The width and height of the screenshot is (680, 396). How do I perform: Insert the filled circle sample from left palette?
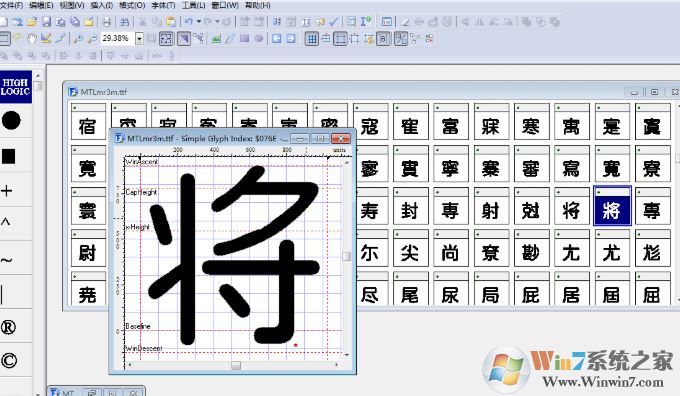11,120
